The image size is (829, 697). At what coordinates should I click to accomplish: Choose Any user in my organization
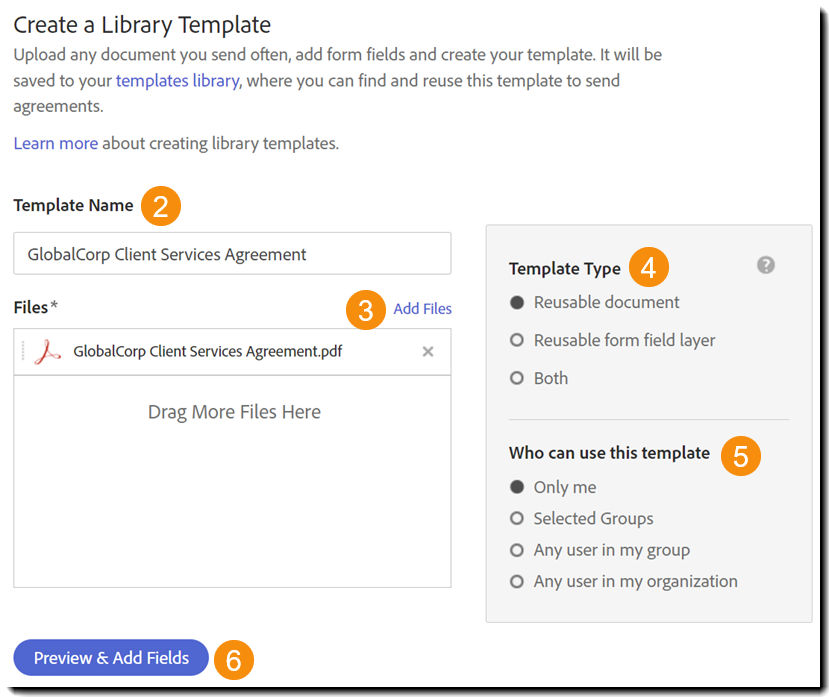[517, 581]
